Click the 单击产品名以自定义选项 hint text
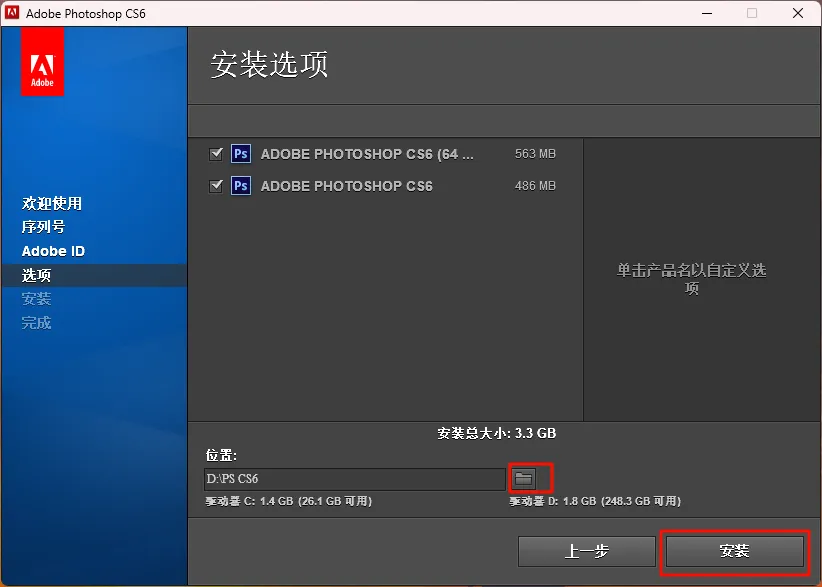 tap(691, 279)
